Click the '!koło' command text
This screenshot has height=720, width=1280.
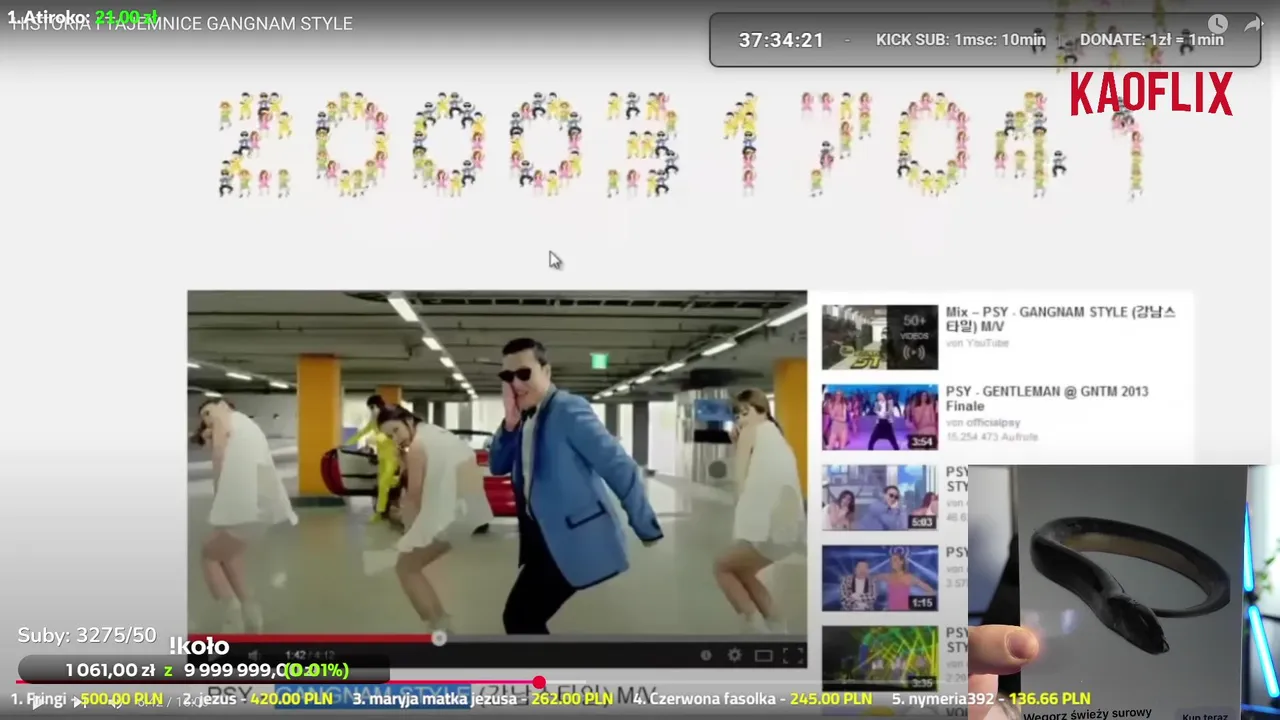tap(199, 647)
